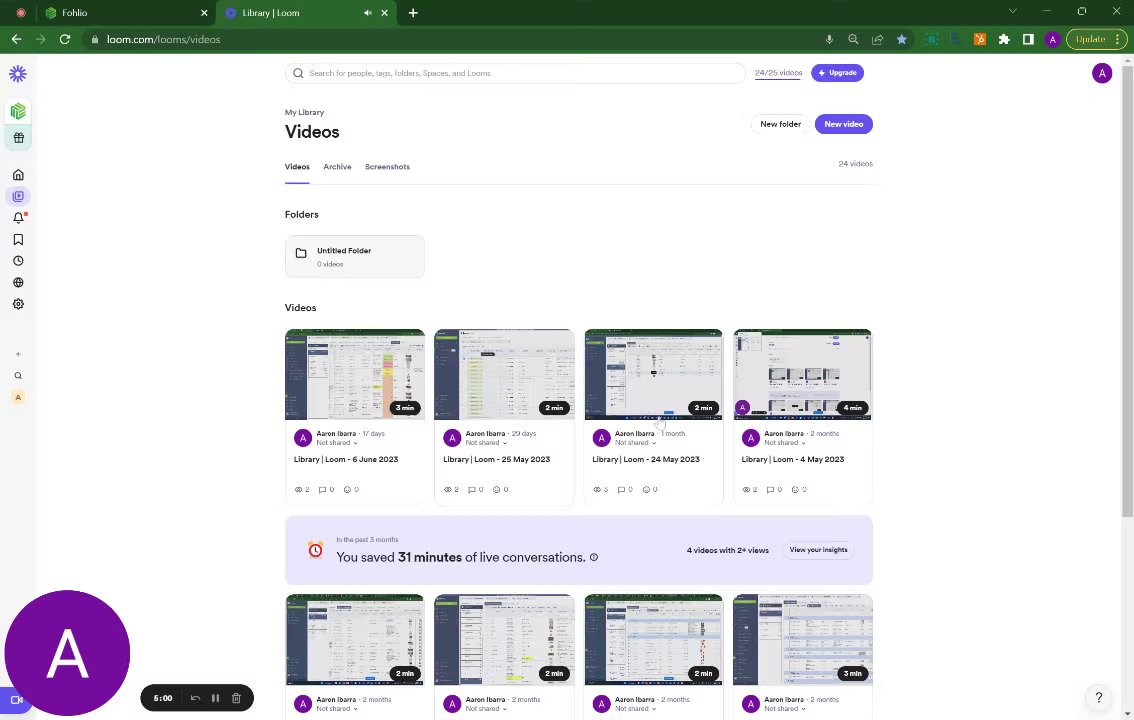This screenshot has height=720, width=1134.
Task: Expand Not shared dropdown for 6 June video
Action: (x=337, y=443)
